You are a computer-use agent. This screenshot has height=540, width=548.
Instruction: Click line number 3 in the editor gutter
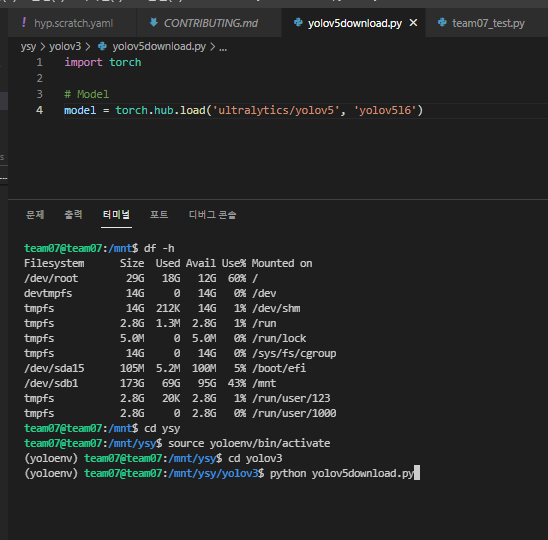[x=39, y=94]
